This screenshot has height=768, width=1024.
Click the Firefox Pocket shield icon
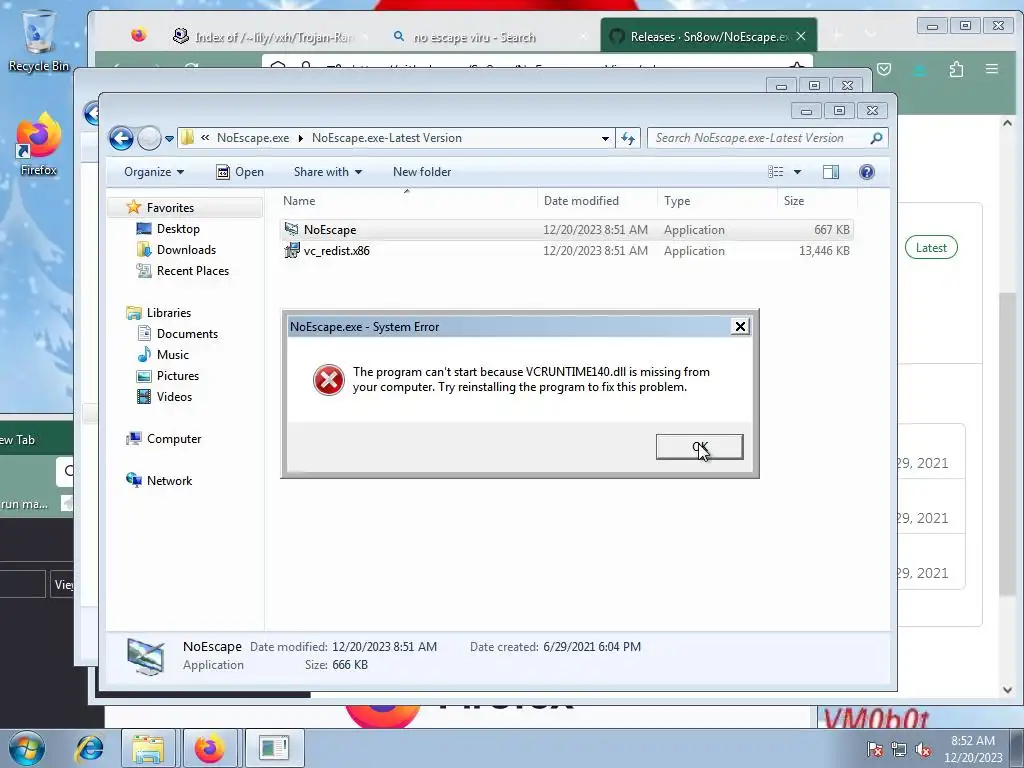pos(884,69)
